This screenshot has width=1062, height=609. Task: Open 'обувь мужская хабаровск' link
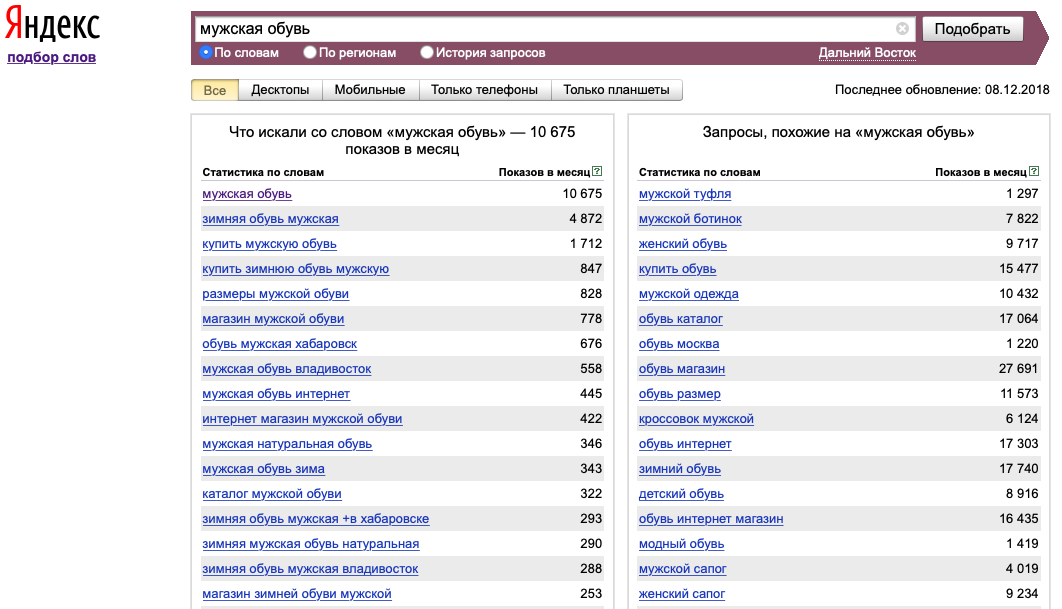pyautogui.click(x=280, y=344)
